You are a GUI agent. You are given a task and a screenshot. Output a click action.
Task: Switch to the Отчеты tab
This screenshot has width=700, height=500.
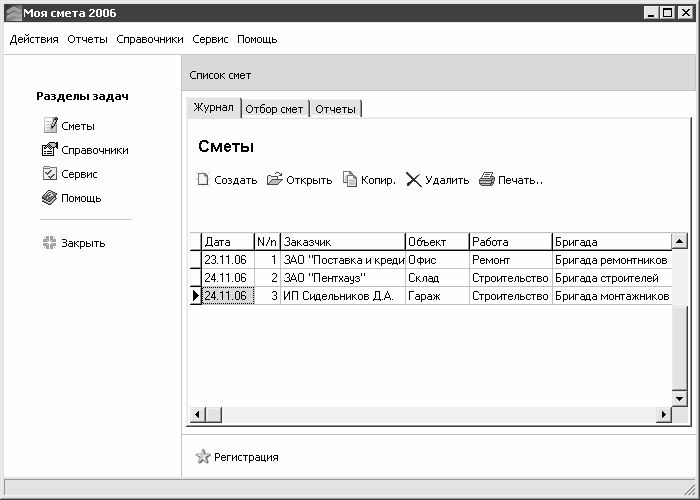pyautogui.click(x=335, y=109)
